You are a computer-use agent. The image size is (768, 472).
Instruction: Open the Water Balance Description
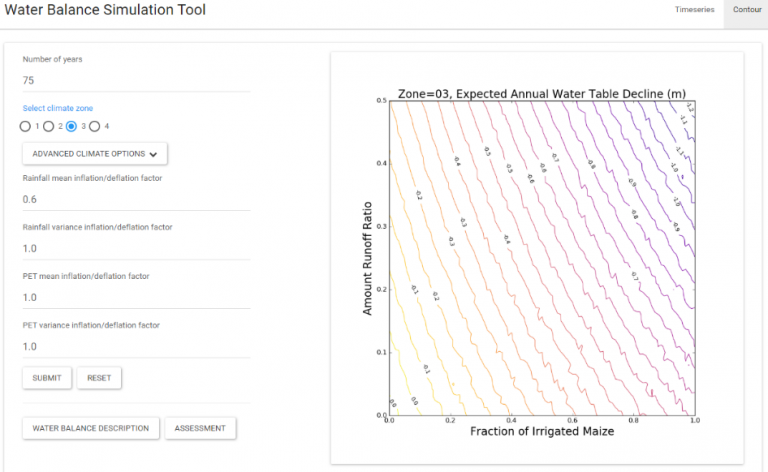(90, 428)
